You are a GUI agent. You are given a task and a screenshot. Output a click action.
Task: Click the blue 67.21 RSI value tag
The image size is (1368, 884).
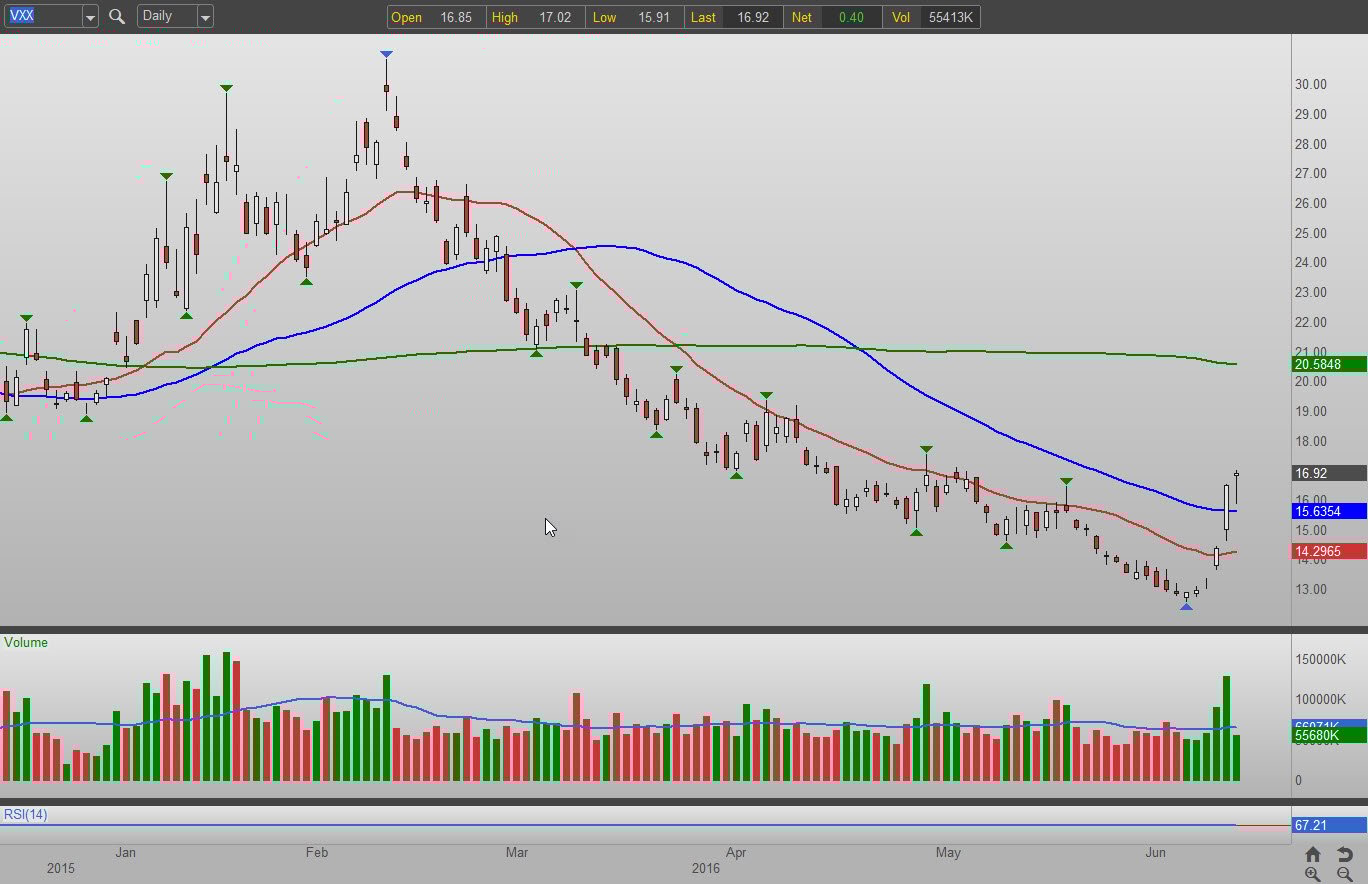(x=1329, y=825)
